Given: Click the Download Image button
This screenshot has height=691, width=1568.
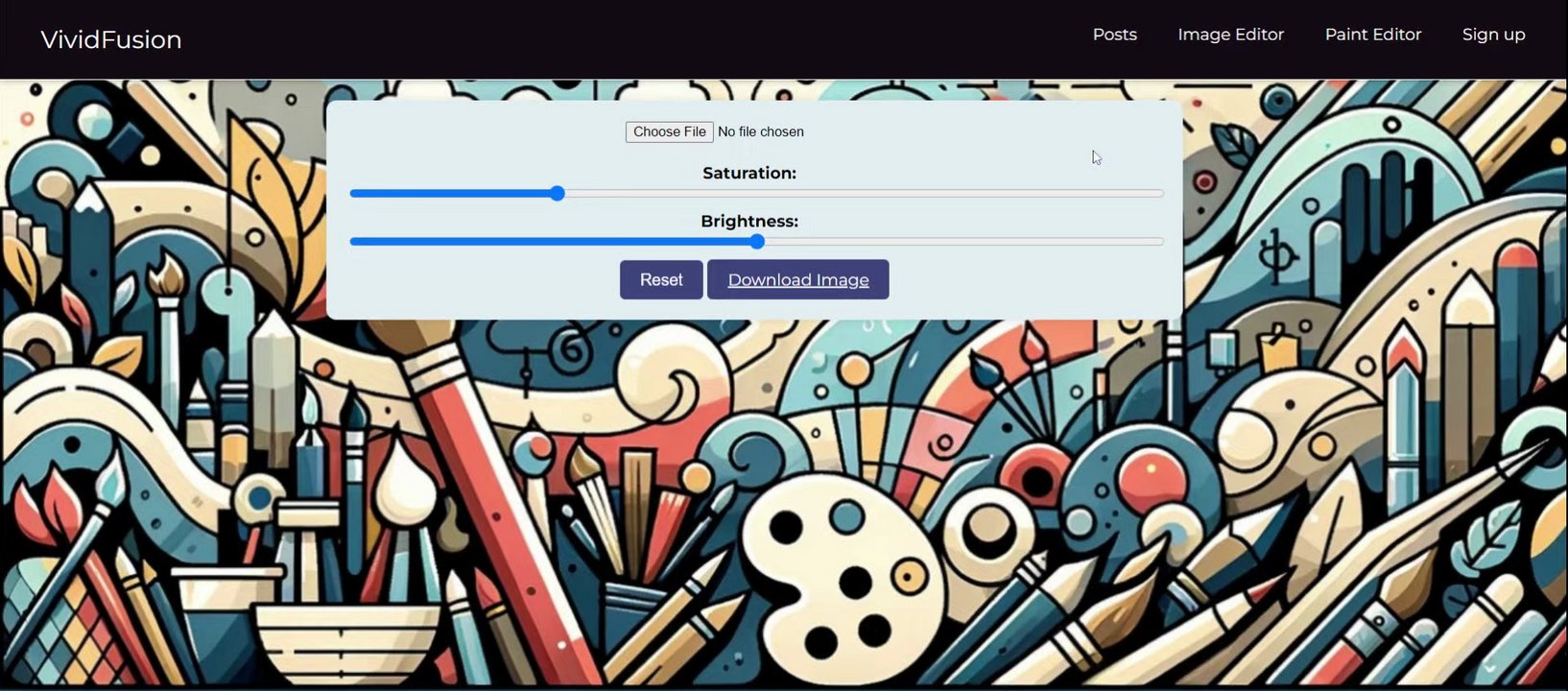Looking at the screenshot, I should click(x=797, y=279).
